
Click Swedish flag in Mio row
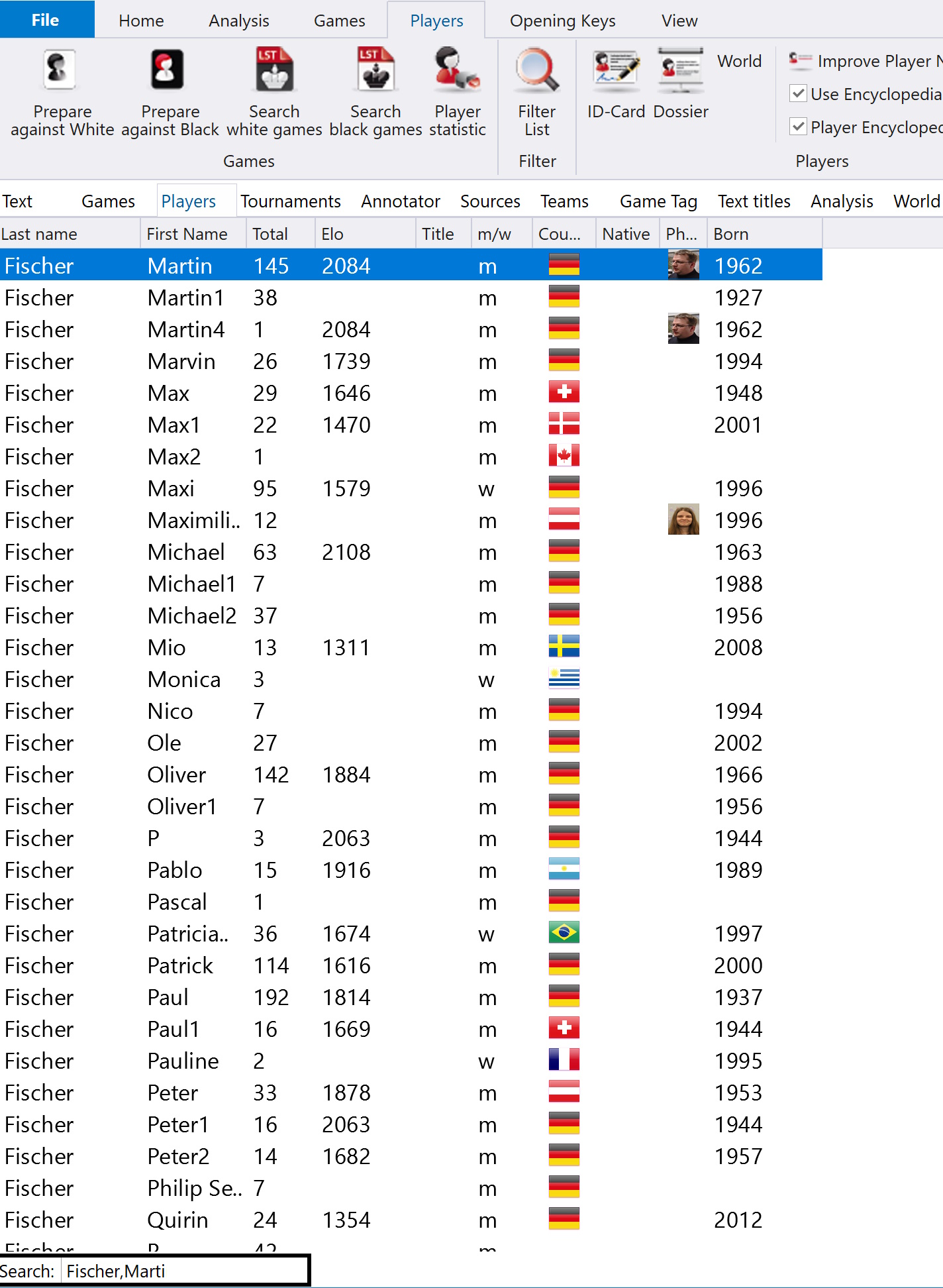[564, 646]
